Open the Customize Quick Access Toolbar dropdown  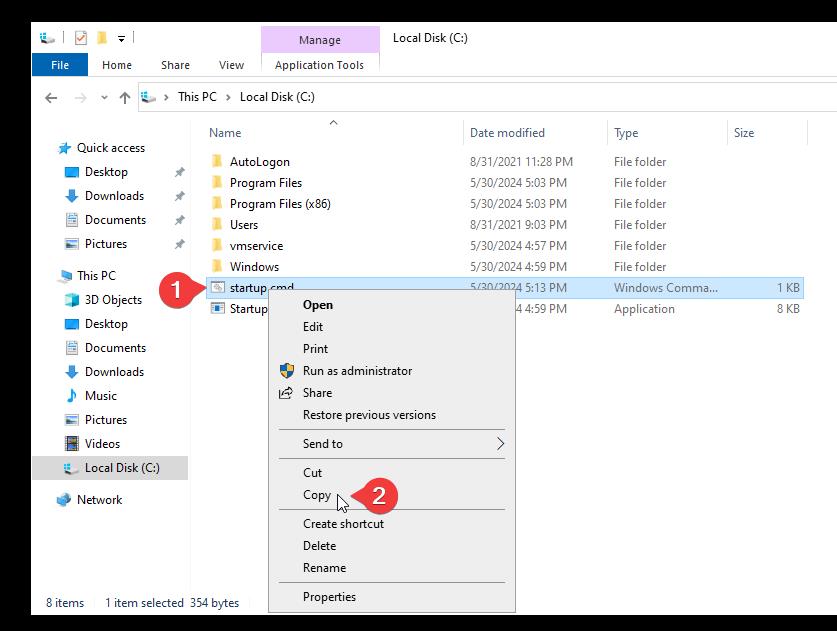pyautogui.click(x=122, y=38)
